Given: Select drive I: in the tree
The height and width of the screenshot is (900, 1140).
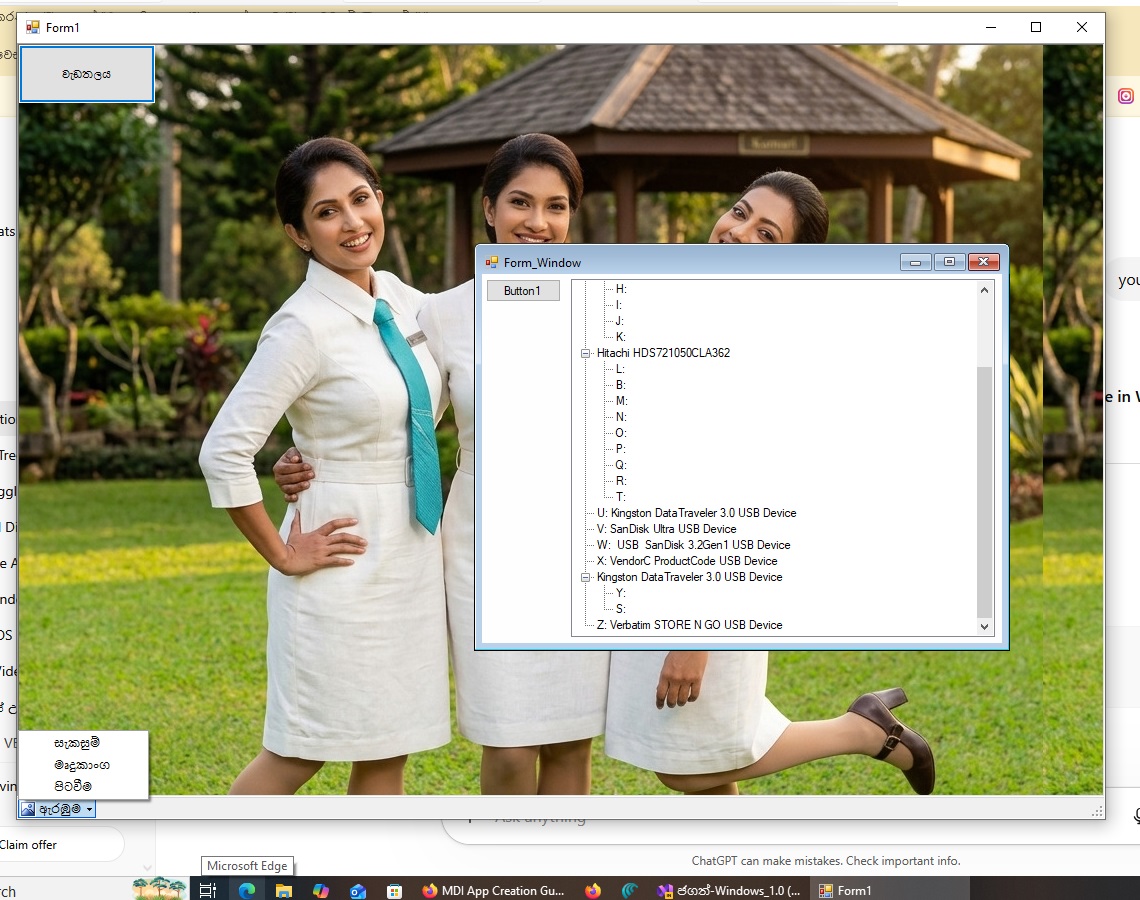Looking at the screenshot, I should [619, 305].
